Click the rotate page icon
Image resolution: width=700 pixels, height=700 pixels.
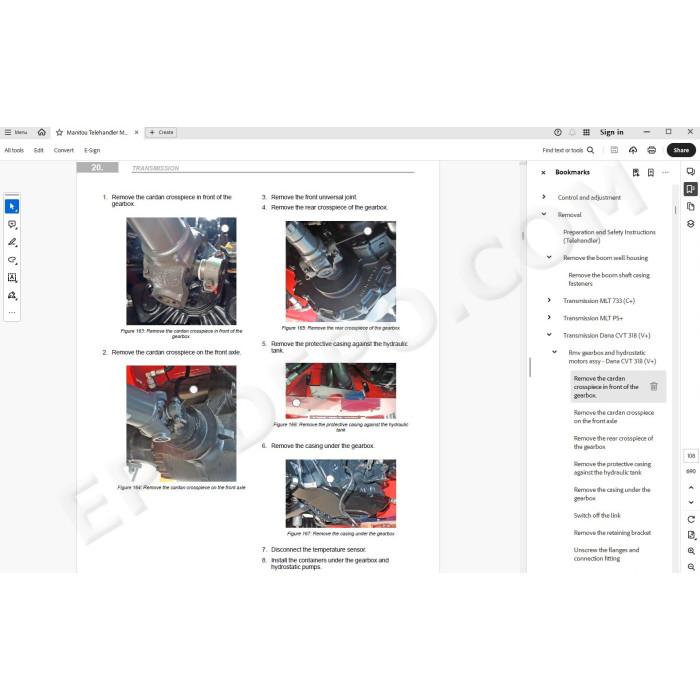691,519
